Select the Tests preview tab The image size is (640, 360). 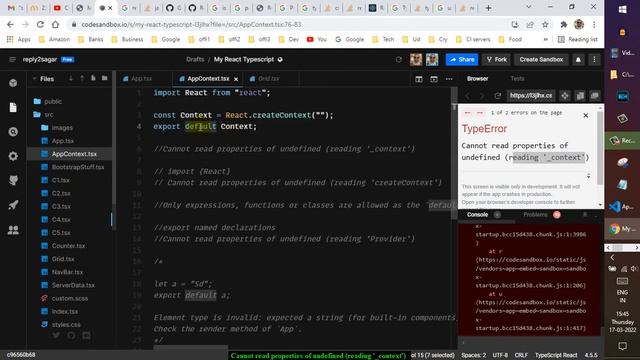(517, 79)
